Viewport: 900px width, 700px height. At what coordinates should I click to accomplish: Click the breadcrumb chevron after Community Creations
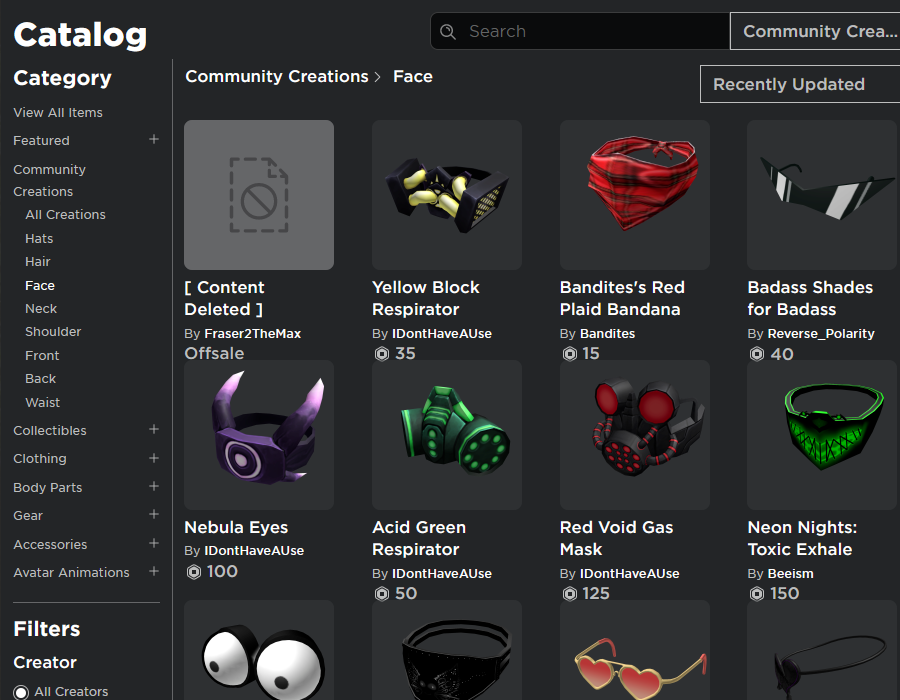[378, 77]
